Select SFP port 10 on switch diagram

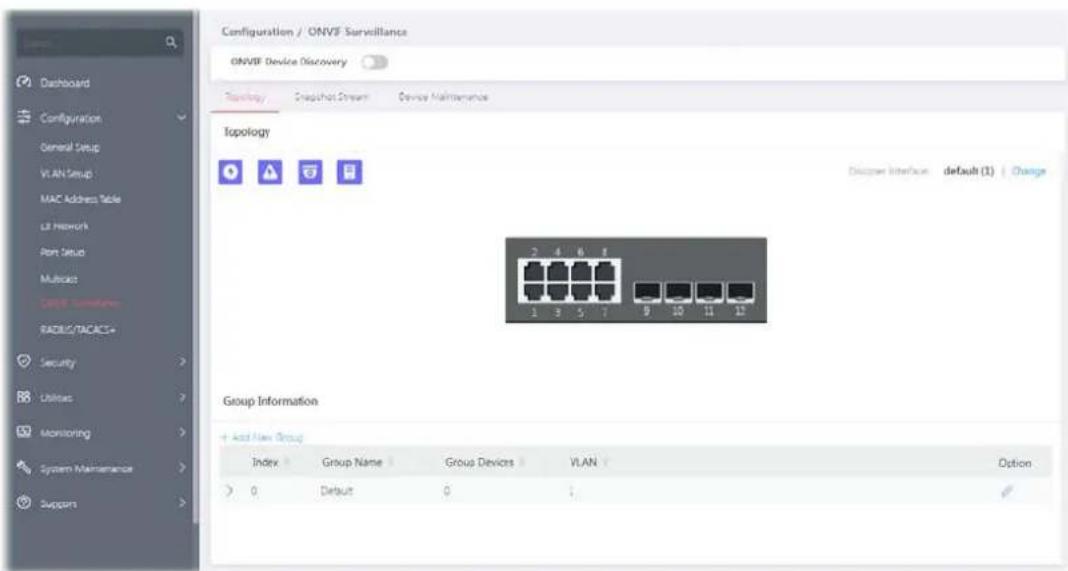tap(678, 292)
